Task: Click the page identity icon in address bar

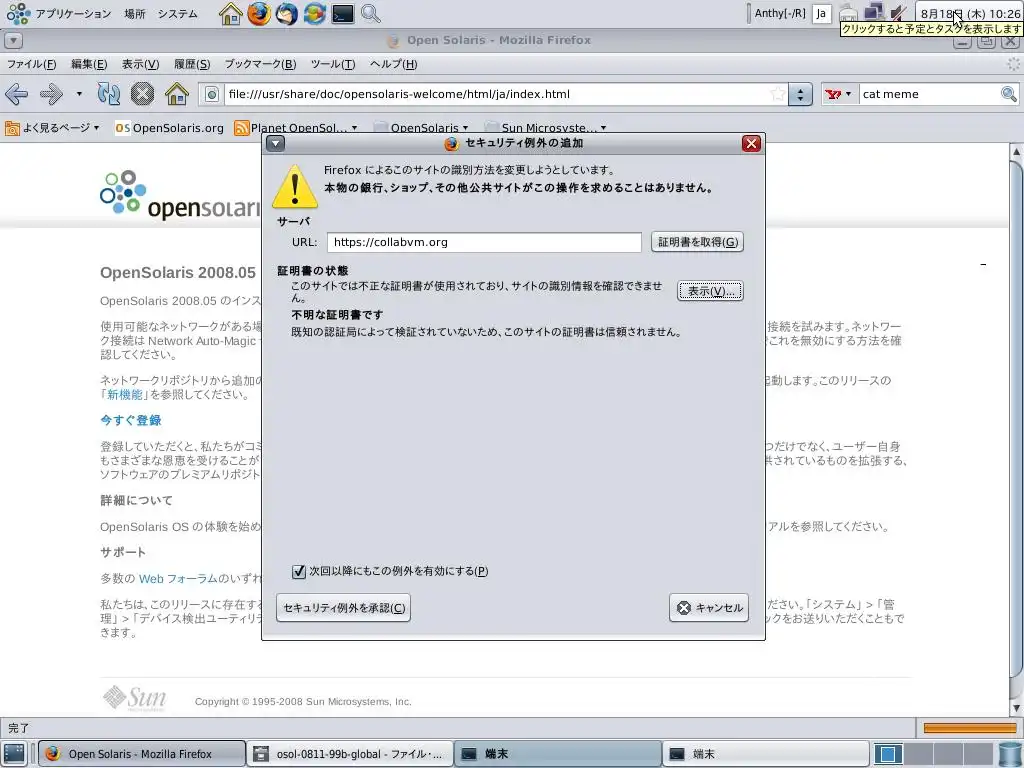Action: point(212,95)
